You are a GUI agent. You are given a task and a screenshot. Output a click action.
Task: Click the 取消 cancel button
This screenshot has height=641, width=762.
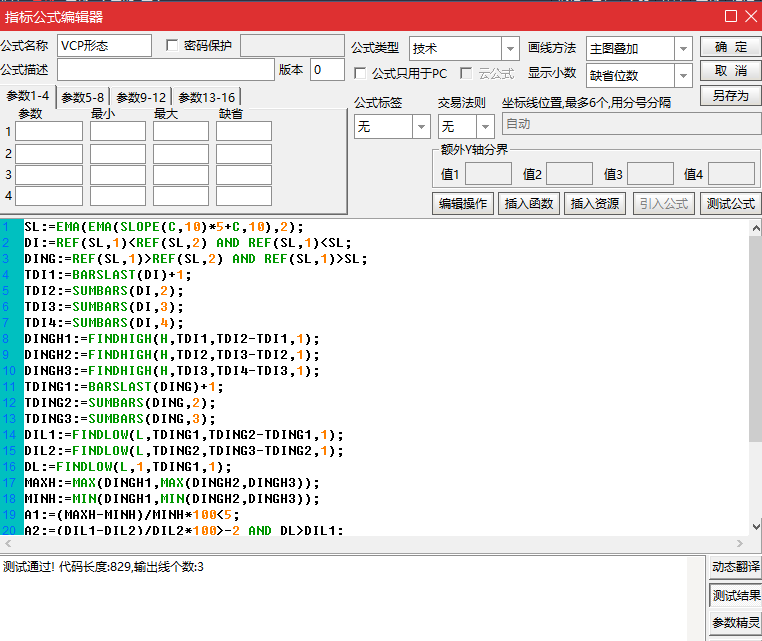(x=730, y=71)
